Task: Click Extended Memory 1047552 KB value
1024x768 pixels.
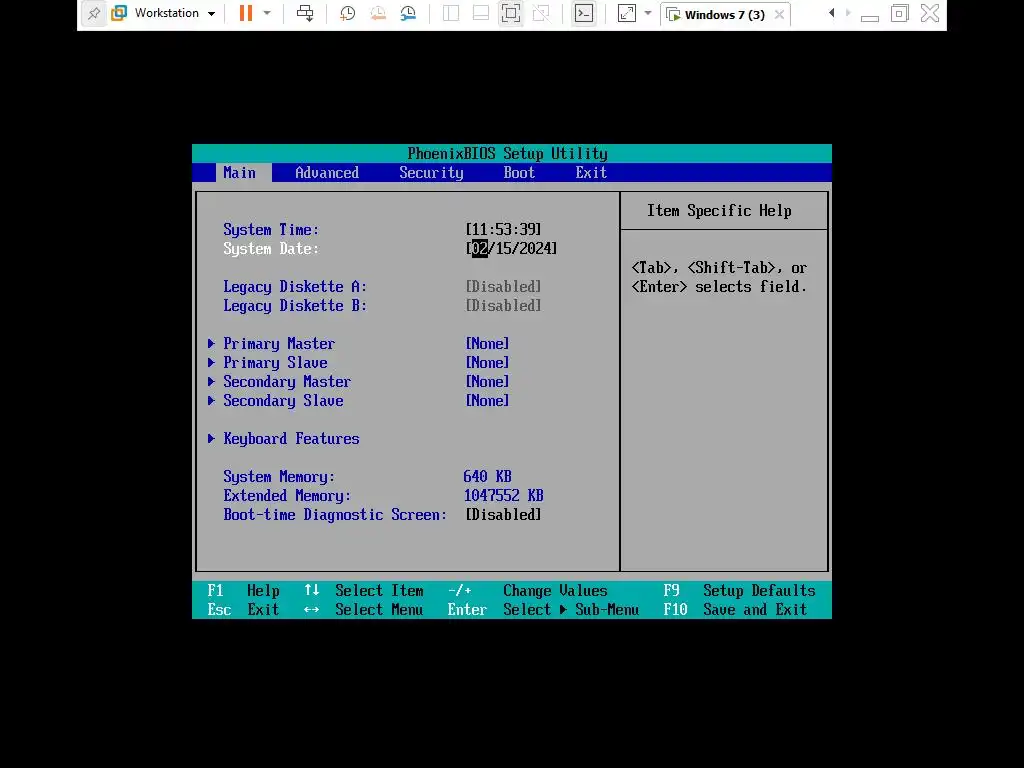Action: click(x=504, y=495)
